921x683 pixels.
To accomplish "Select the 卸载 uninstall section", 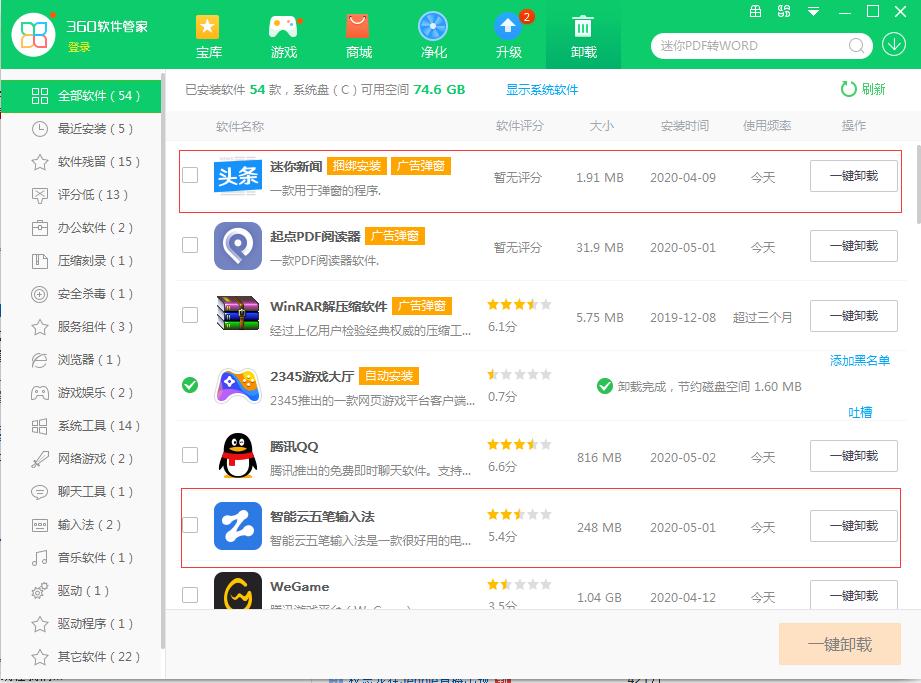I will 583,35.
